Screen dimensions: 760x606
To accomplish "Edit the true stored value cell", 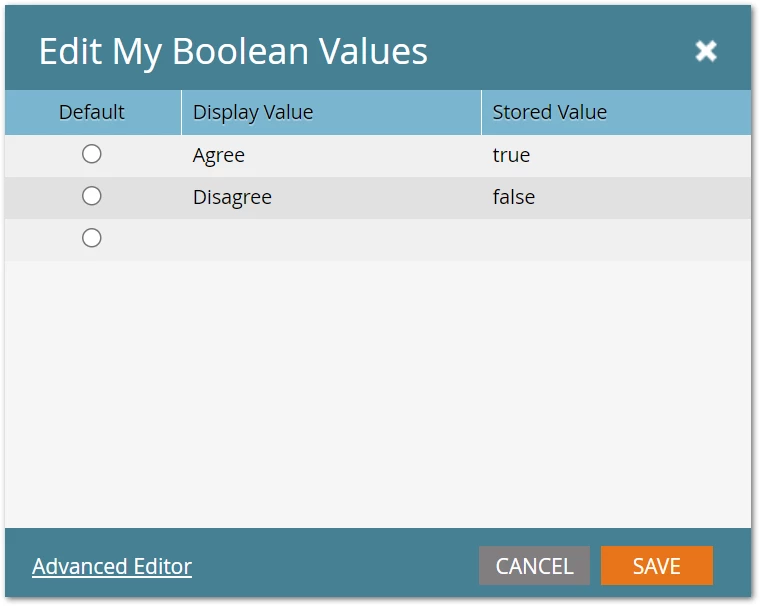I will (x=617, y=156).
